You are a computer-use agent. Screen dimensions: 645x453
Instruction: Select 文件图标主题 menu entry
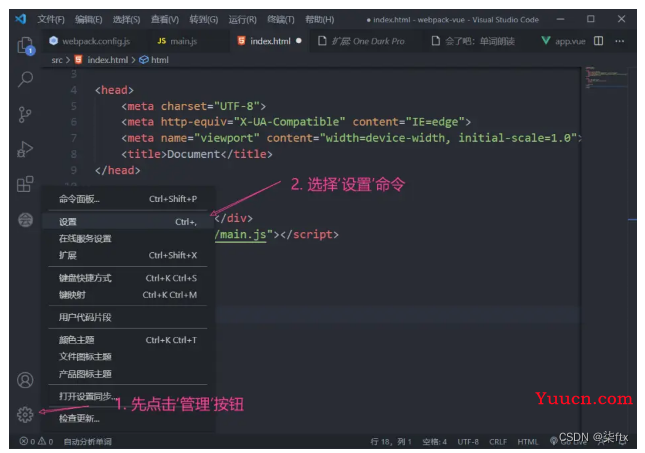pos(128,357)
